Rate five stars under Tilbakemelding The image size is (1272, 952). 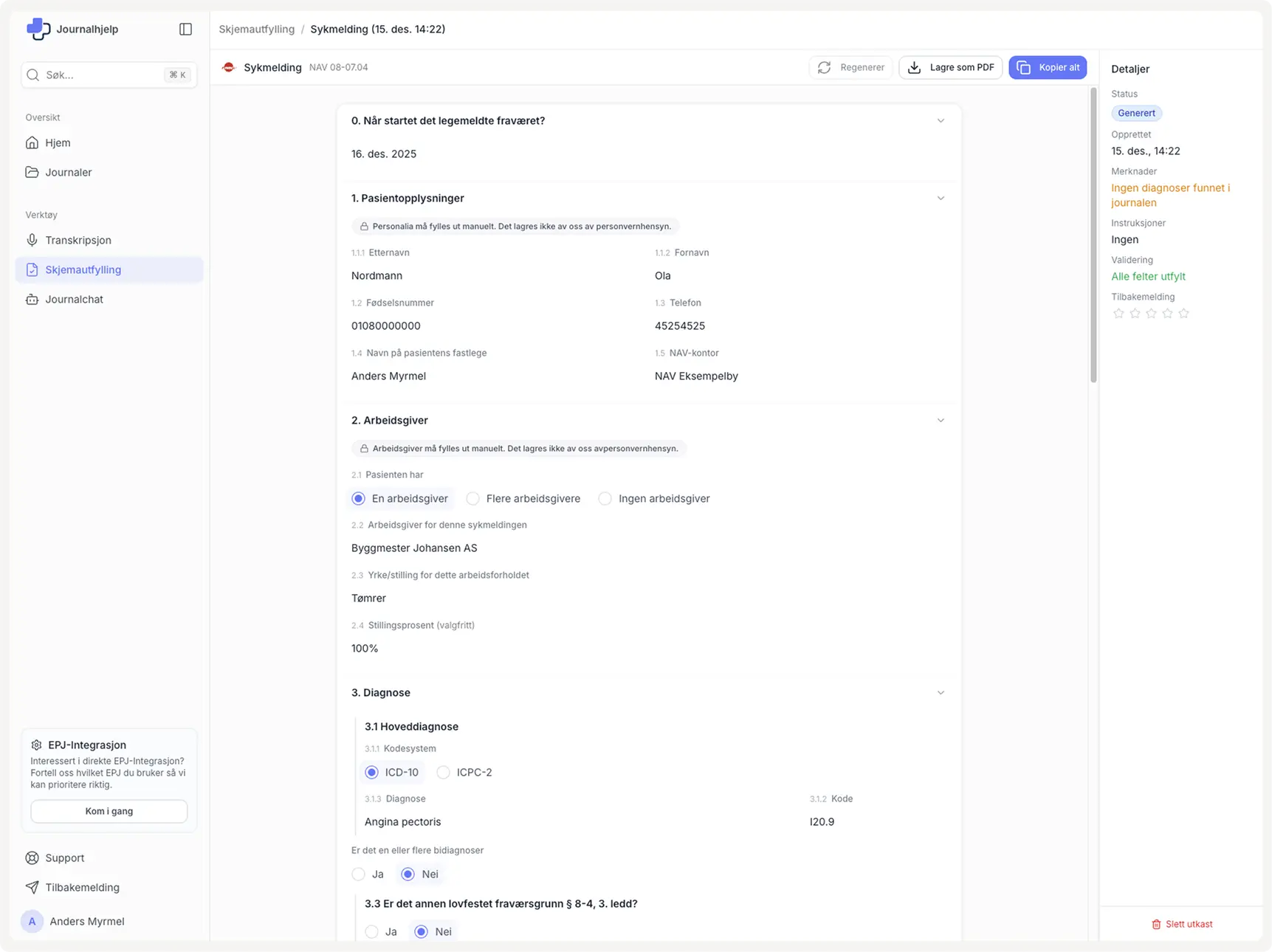(x=1183, y=314)
